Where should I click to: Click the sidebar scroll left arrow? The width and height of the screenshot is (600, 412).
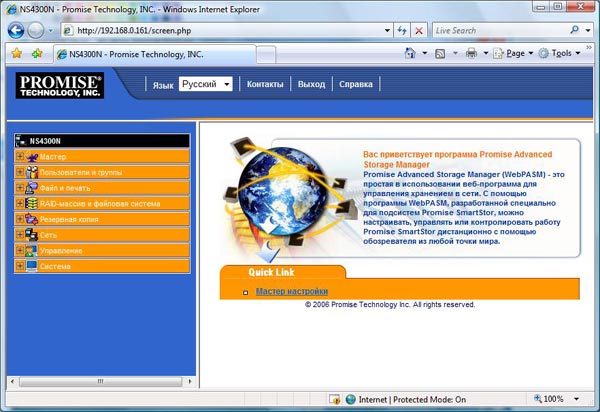coord(13,381)
